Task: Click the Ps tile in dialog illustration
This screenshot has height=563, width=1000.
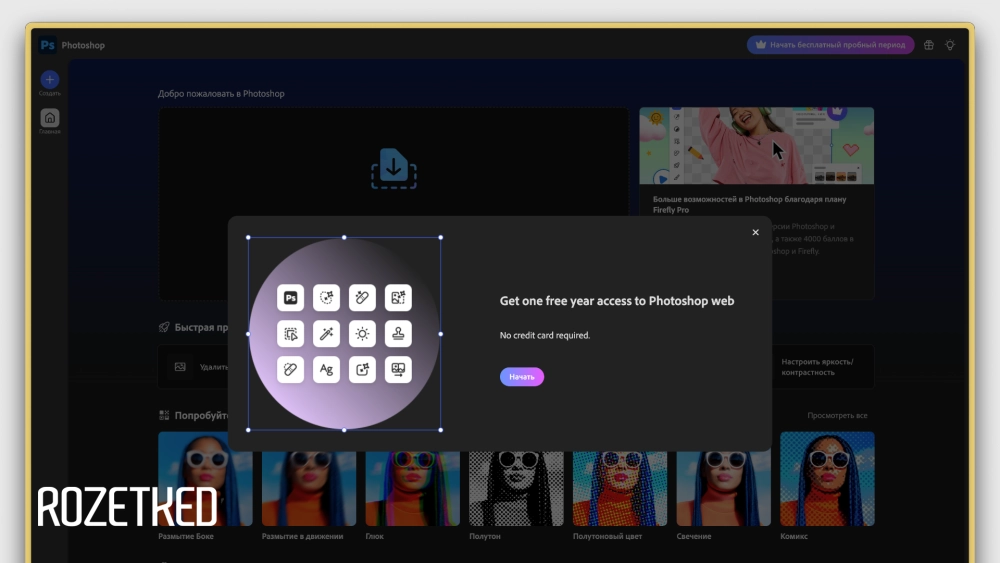Action: click(x=290, y=298)
